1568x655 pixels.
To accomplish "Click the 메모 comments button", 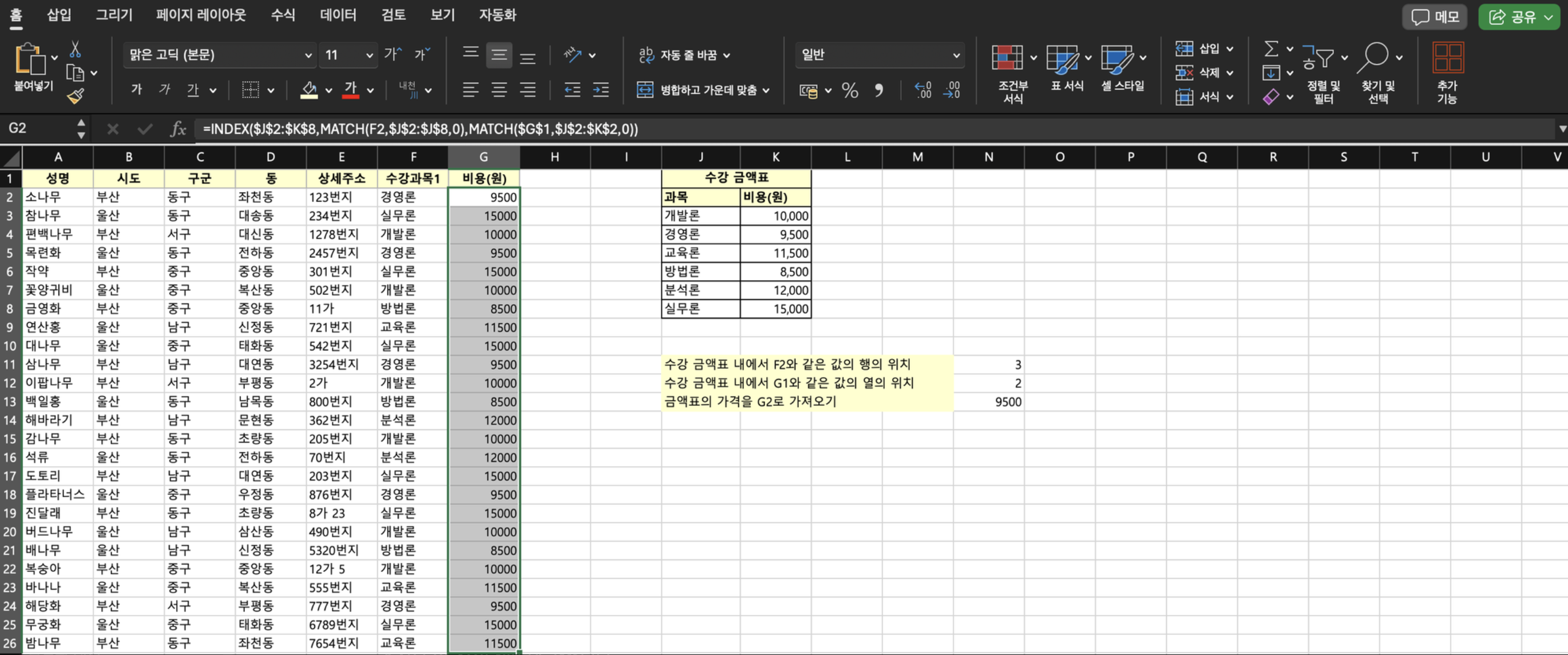I will pyautogui.click(x=1435, y=17).
